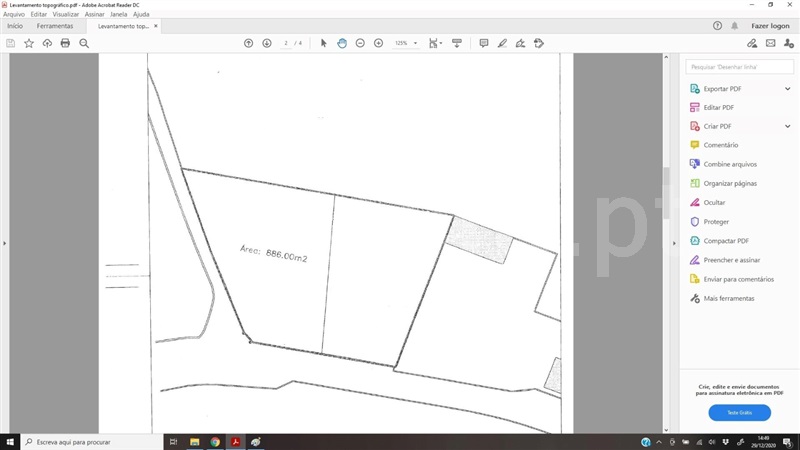Click Fazer logon

click(770, 26)
